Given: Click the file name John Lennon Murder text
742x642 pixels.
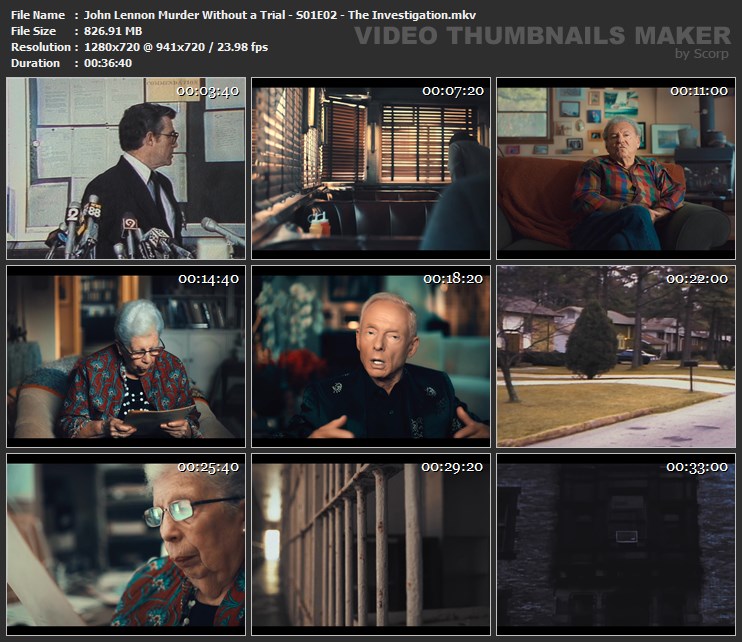Looking at the screenshot, I should tap(280, 15).
